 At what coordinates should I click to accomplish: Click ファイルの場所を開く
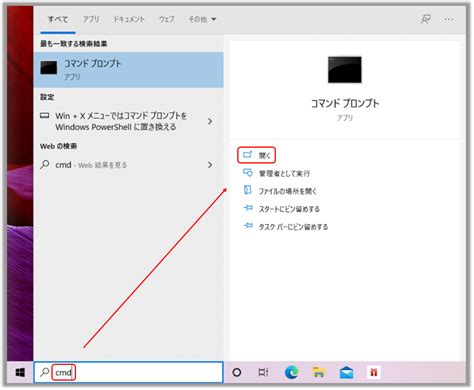[288, 191]
